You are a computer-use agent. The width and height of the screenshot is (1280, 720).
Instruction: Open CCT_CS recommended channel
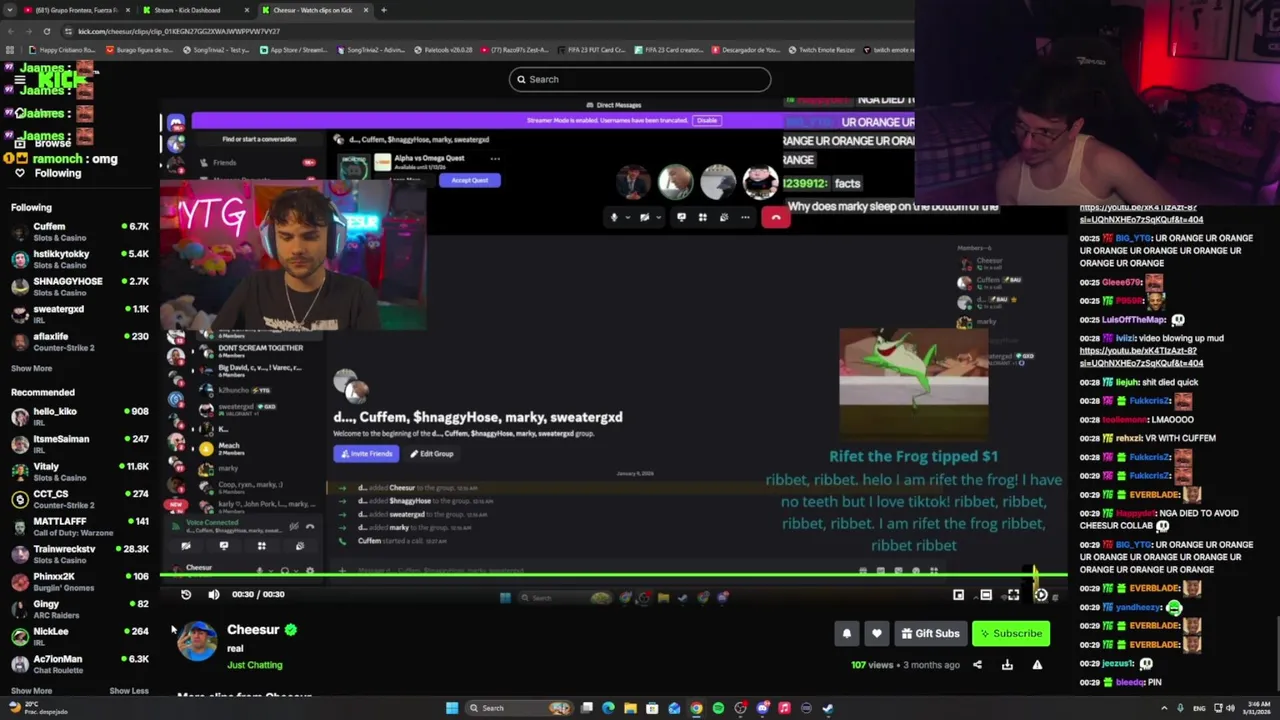pos(80,498)
